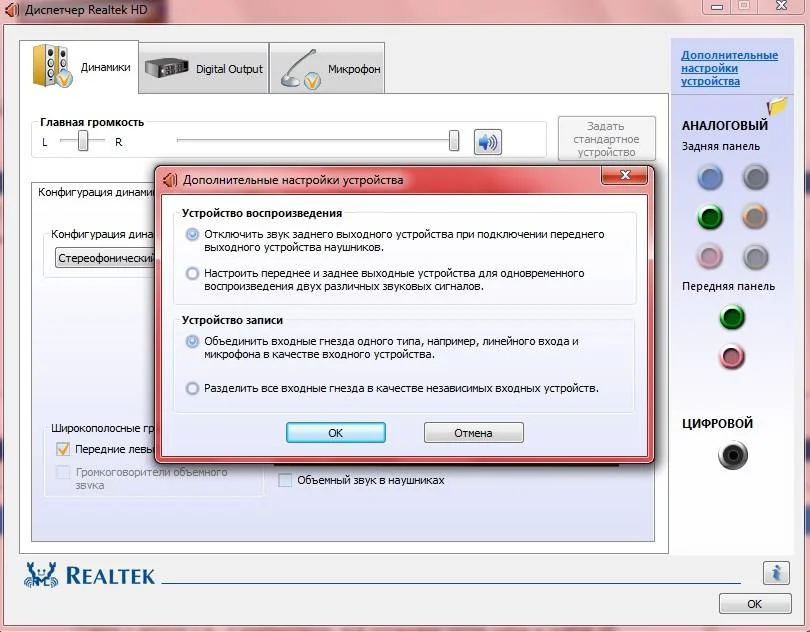This screenshot has width=810, height=632.
Task: Open Дополнительные настройки устройства link
Action: pos(729,68)
